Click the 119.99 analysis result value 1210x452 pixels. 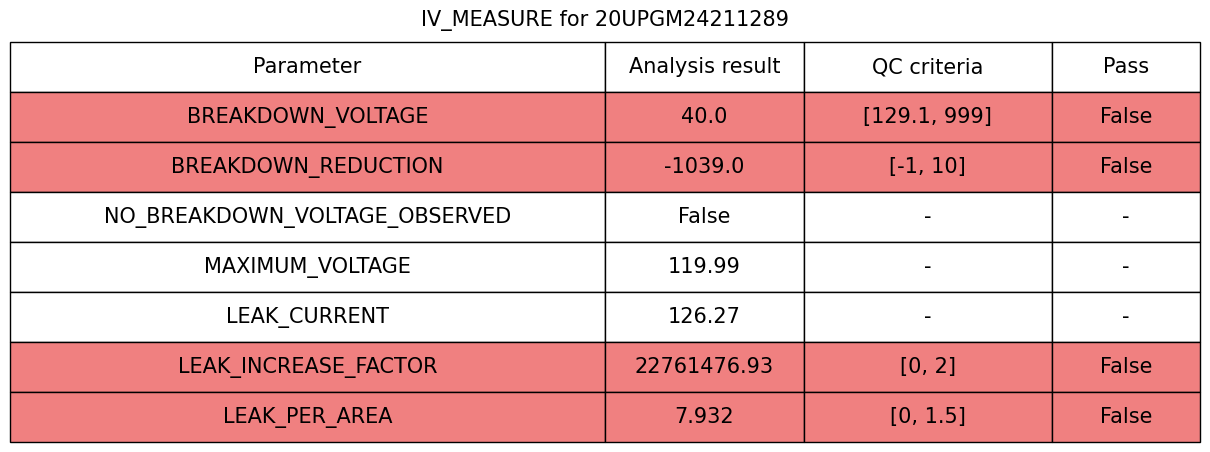pyautogui.click(x=704, y=267)
